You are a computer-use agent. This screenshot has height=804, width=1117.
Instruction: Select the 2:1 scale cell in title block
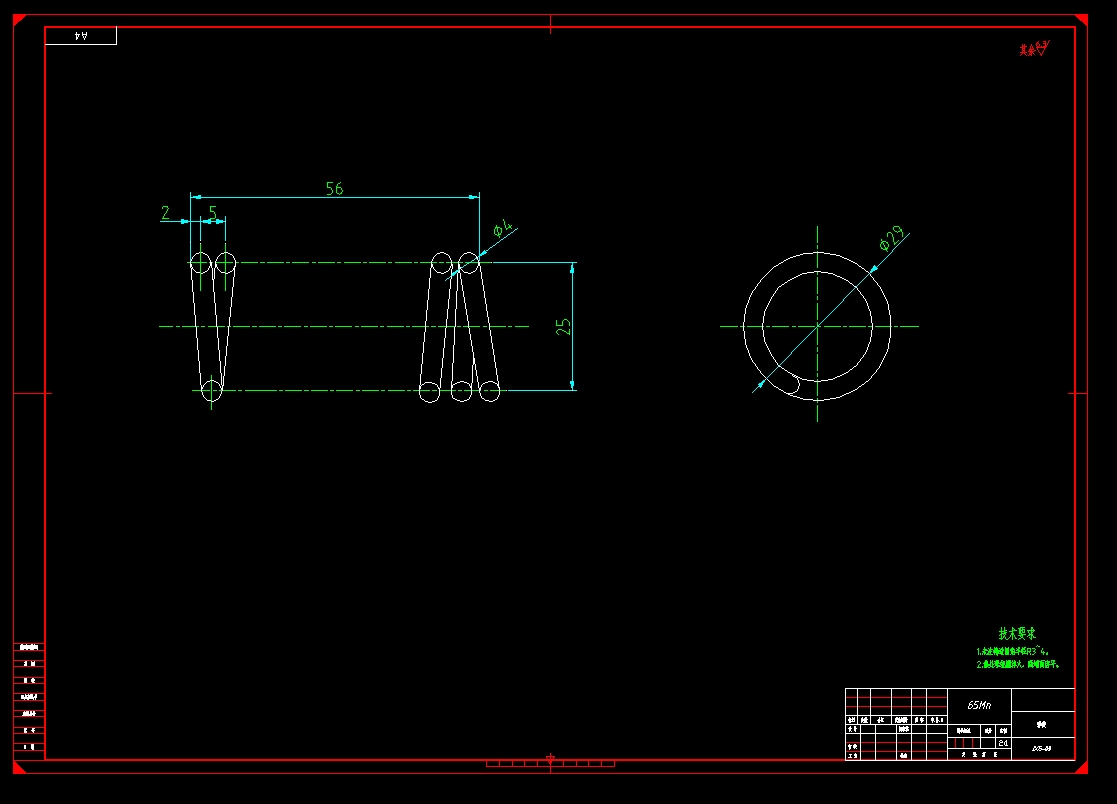[1003, 743]
